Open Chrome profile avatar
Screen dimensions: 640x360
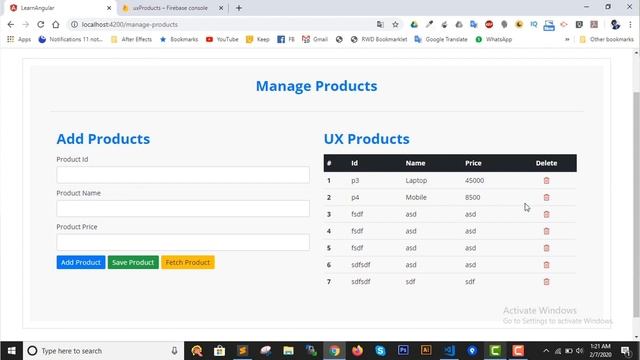(x=615, y=24)
